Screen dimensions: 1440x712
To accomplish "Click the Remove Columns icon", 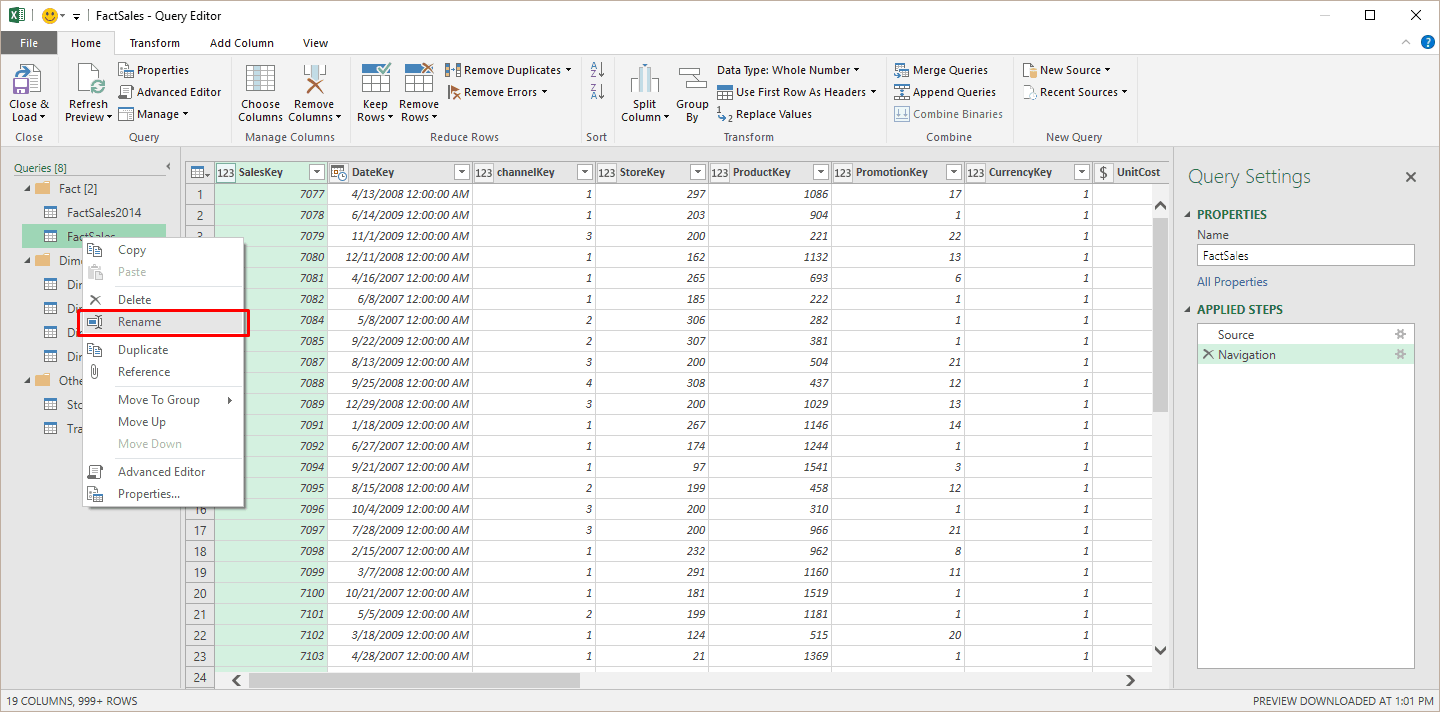I will (x=314, y=80).
